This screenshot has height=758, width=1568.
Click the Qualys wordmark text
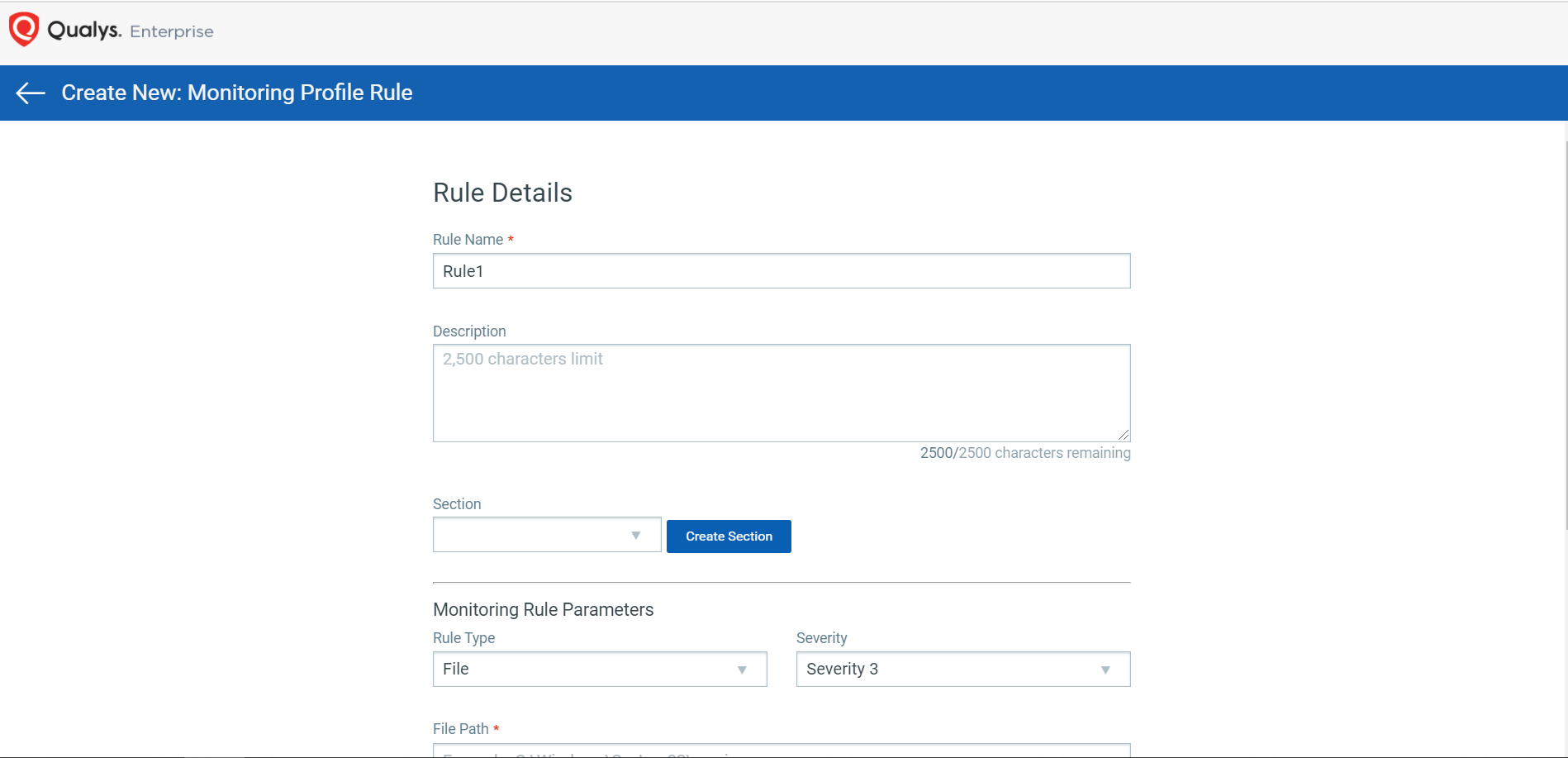tap(84, 31)
